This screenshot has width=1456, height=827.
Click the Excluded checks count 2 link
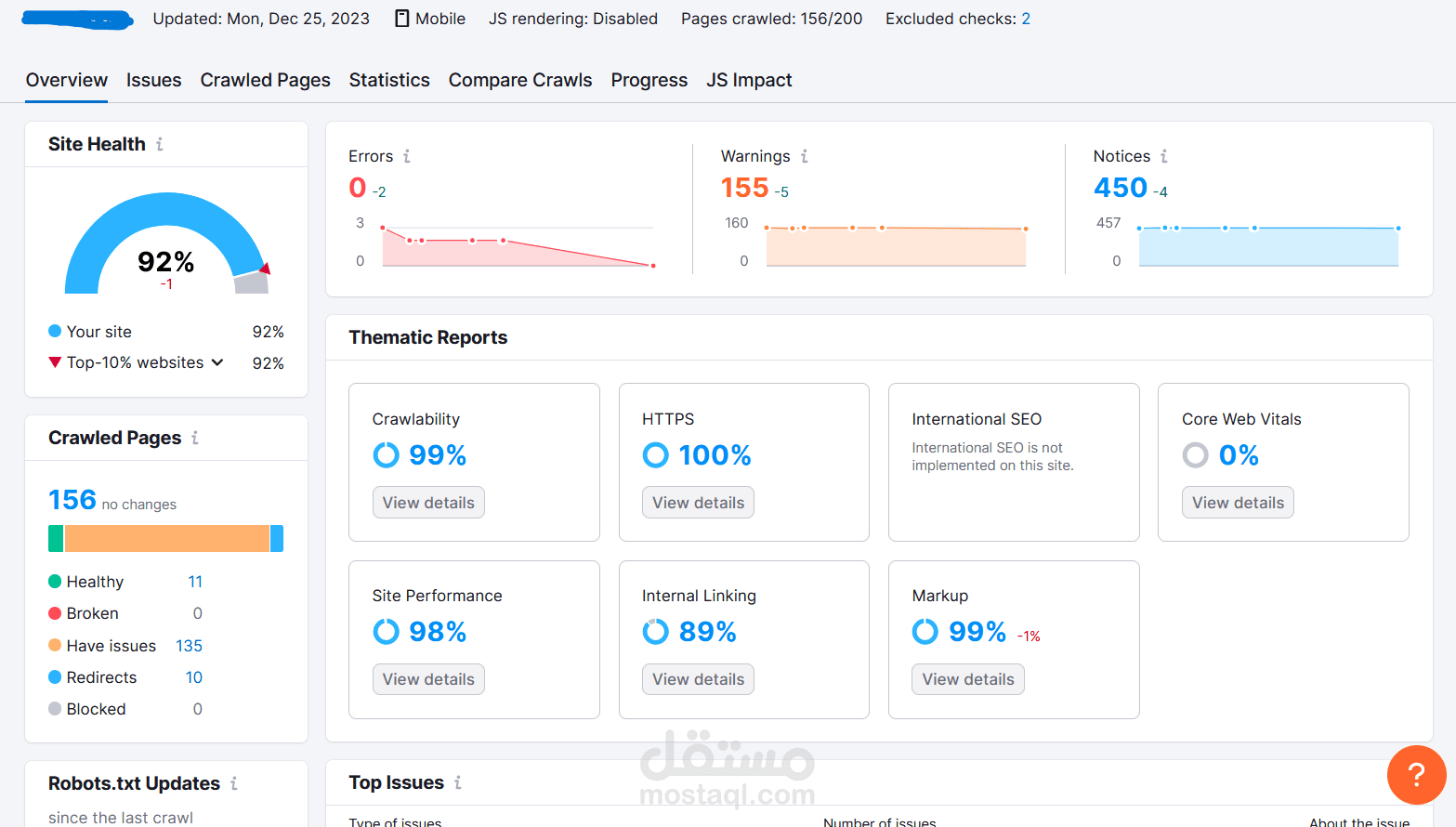pyautogui.click(x=1026, y=19)
